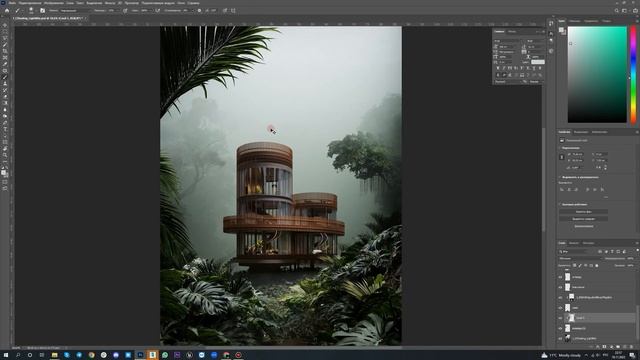Viewport: 640px width, 360px height.
Task: Select the Rectangular Marquee tool
Action: click(x=5, y=32)
